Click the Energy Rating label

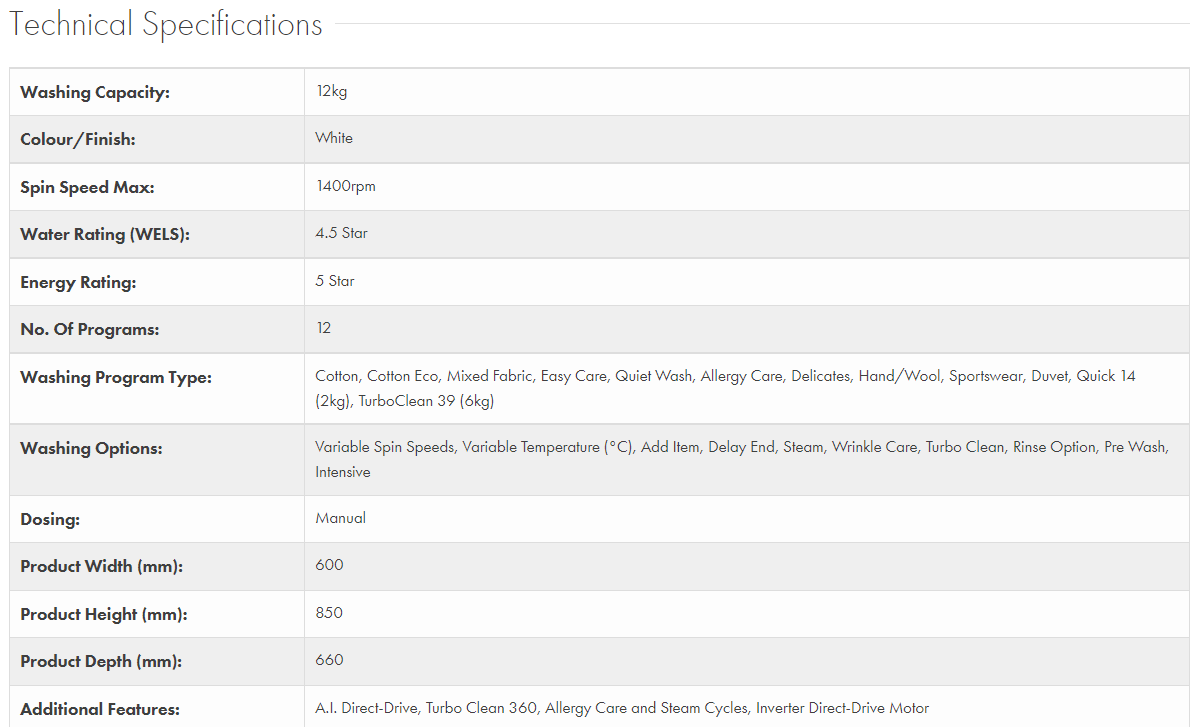tap(78, 282)
